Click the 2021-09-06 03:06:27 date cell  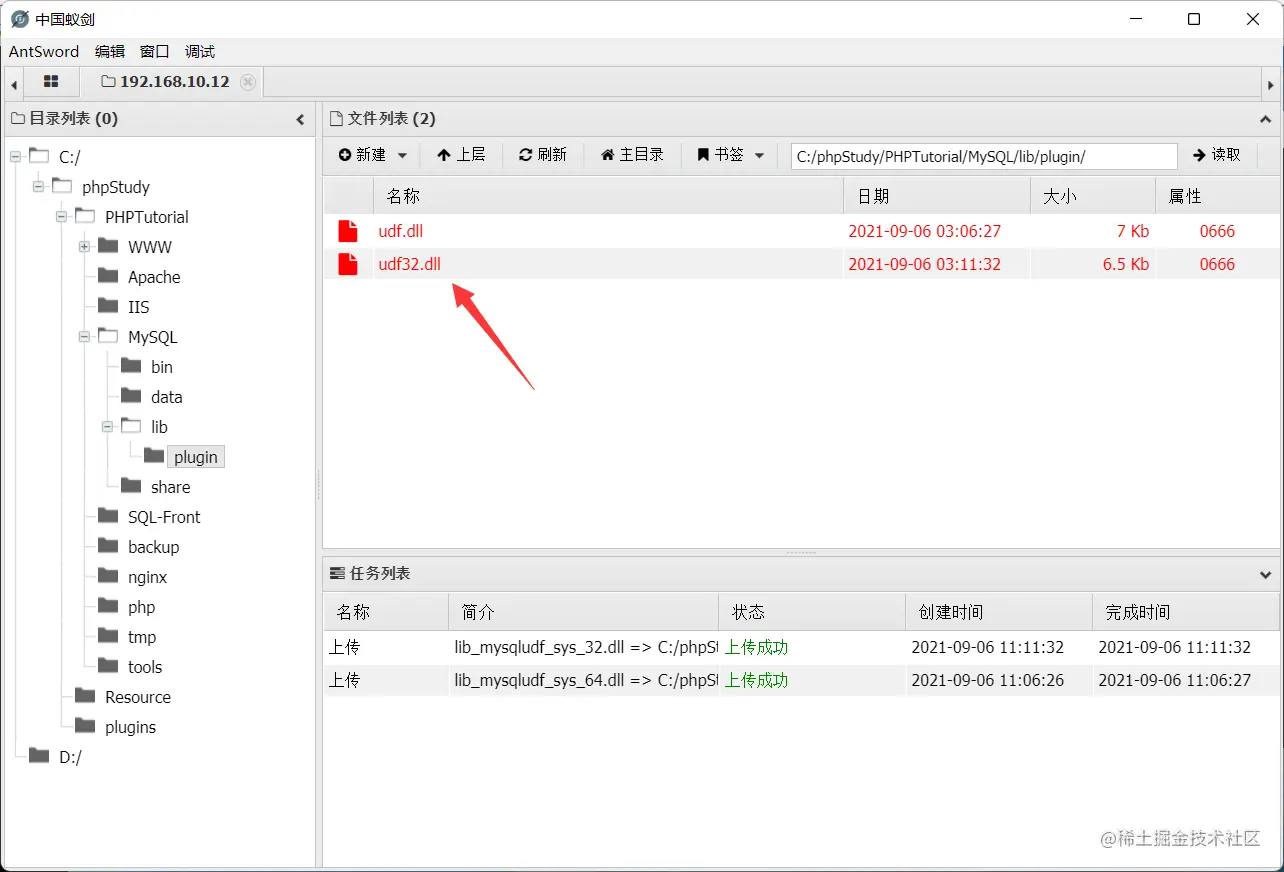[x=925, y=231]
